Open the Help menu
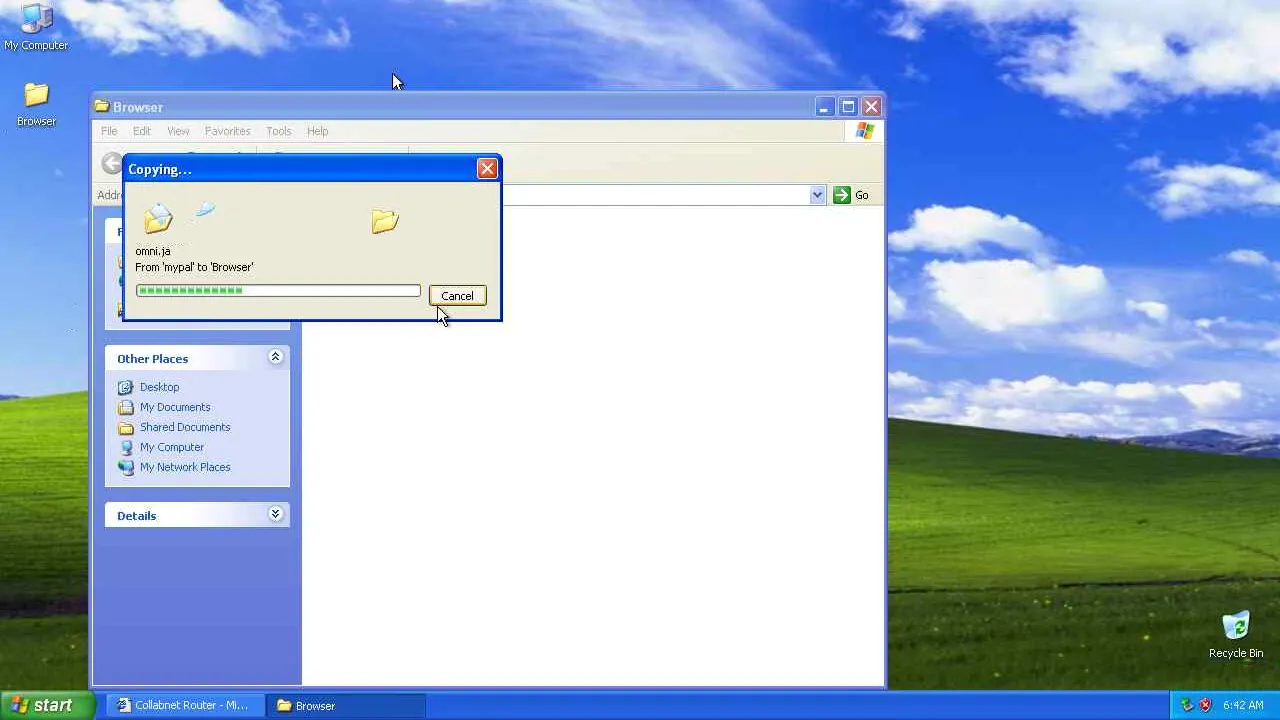Image resolution: width=1280 pixels, height=720 pixels. click(317, 131)
